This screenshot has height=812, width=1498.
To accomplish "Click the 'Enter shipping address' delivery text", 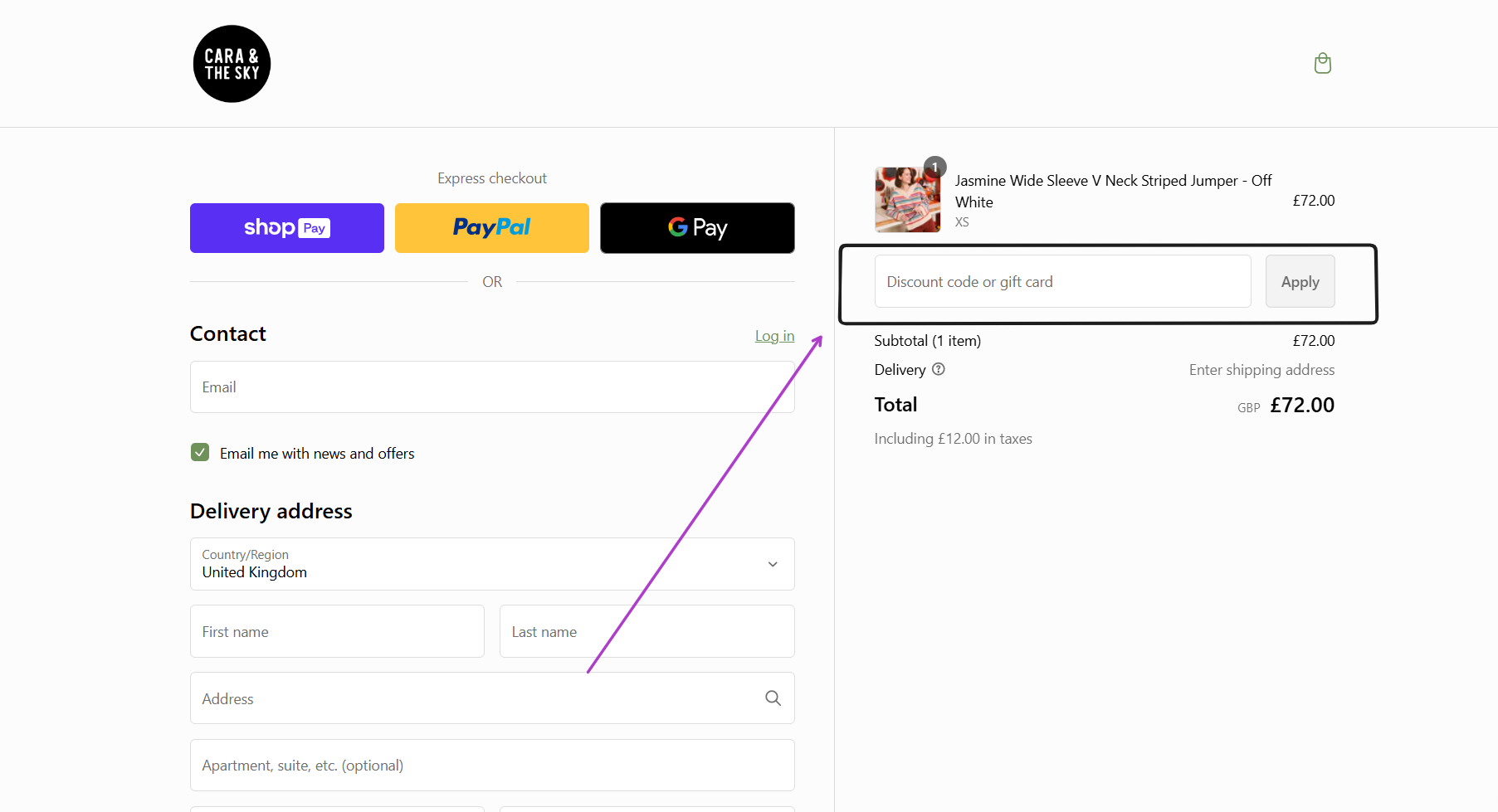I will [1261, 370].
